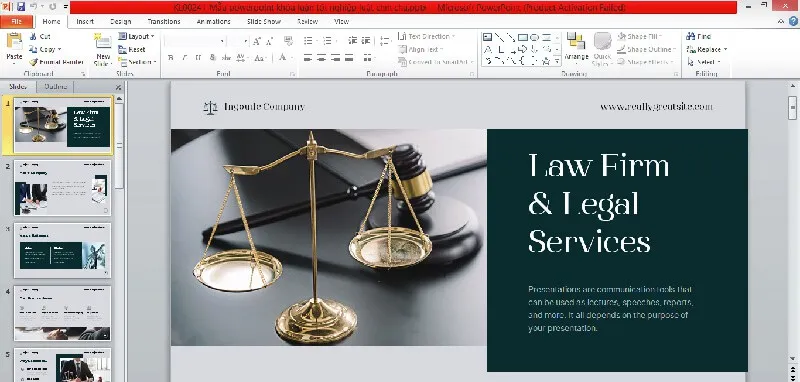Toggle Italic formatting
Screen dimensions: 800x382
pyautogui.click(x=184, y=58)
